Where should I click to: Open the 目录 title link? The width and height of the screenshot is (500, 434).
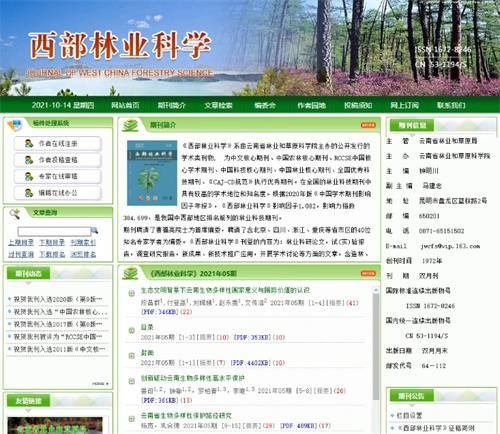tap(147, 327)
